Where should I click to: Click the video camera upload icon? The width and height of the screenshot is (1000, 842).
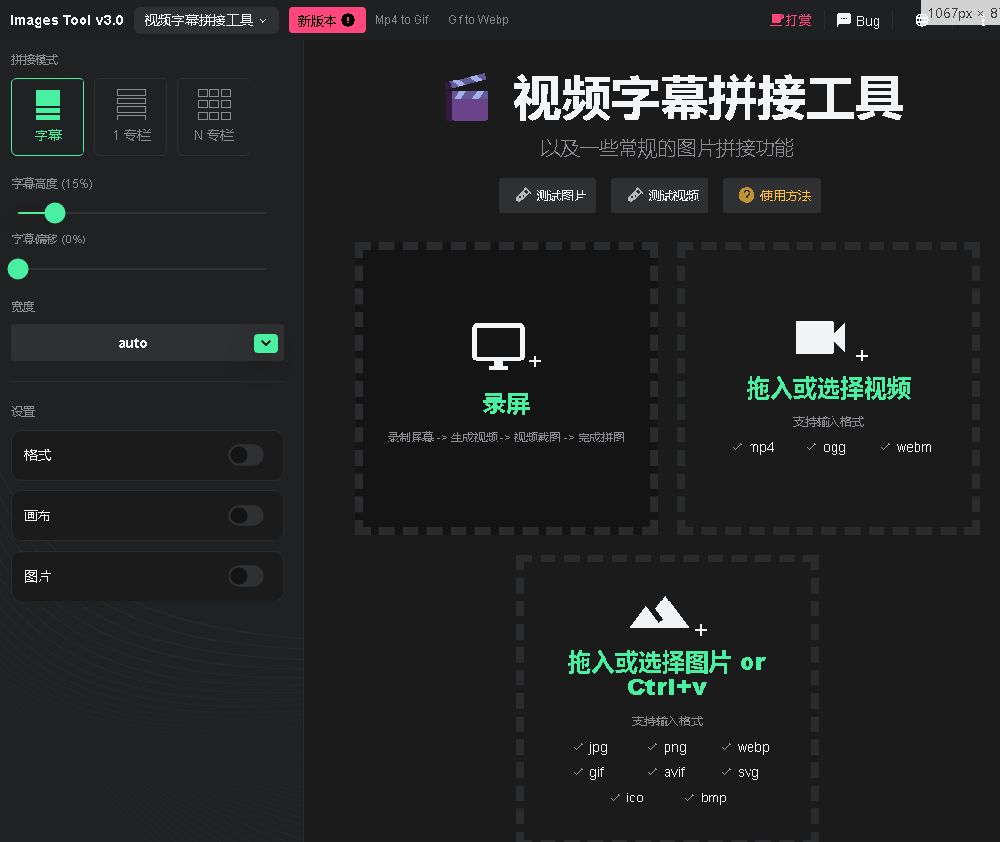tap(820, 338)
